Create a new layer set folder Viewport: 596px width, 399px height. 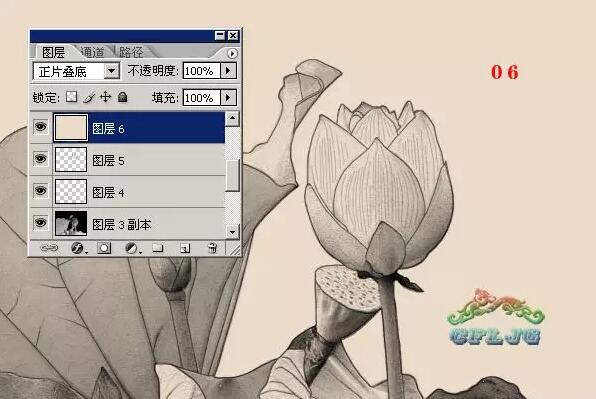click(158, 248)
